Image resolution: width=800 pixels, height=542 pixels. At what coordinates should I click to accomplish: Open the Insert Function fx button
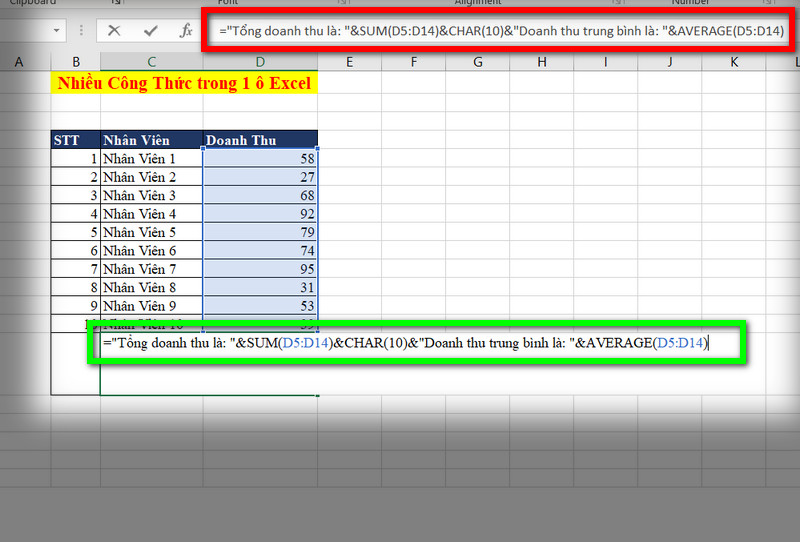[x=186, y=31]
